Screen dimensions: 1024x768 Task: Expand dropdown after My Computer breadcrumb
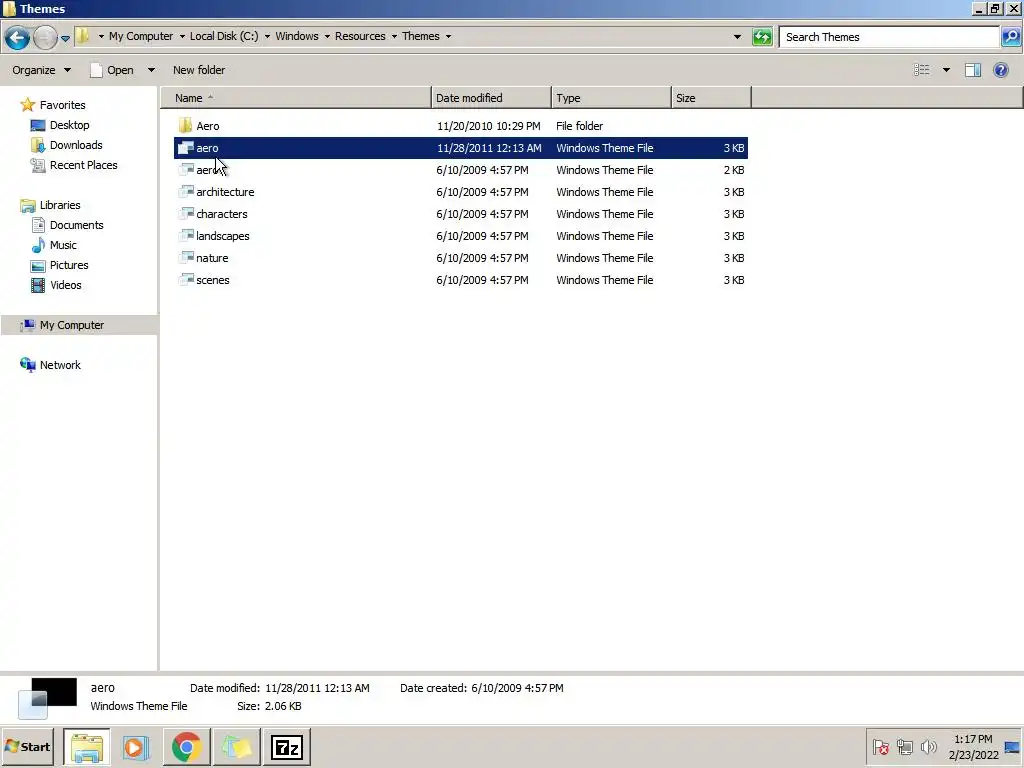tap(182, 37)
